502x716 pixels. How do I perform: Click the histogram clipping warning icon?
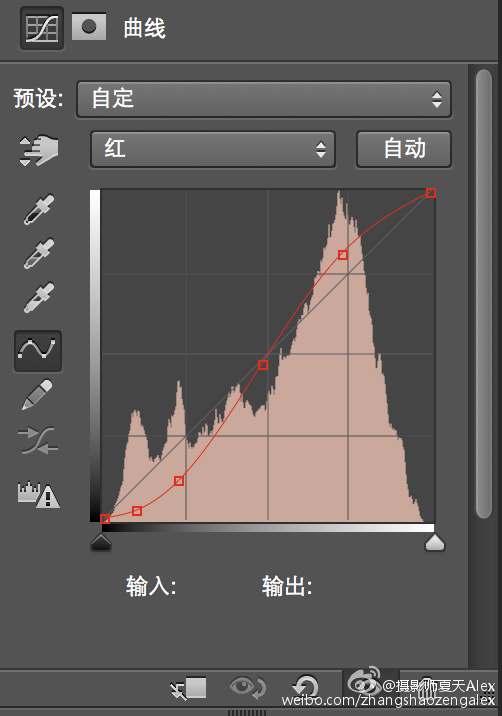click(38, 495)
